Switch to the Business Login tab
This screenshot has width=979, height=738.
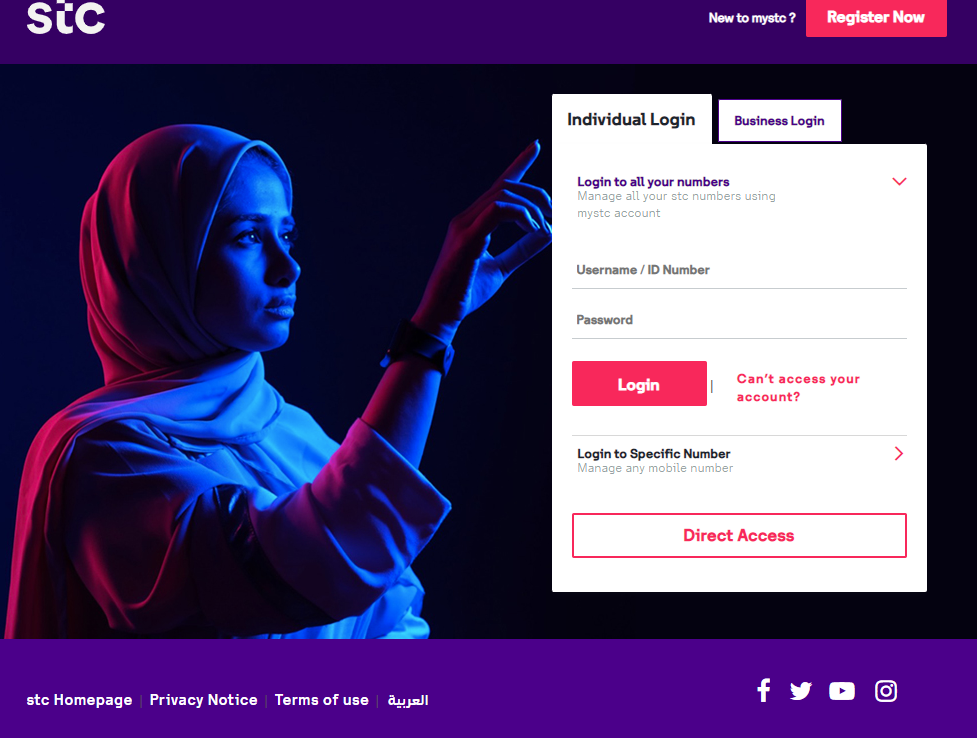tap(779, 121)
